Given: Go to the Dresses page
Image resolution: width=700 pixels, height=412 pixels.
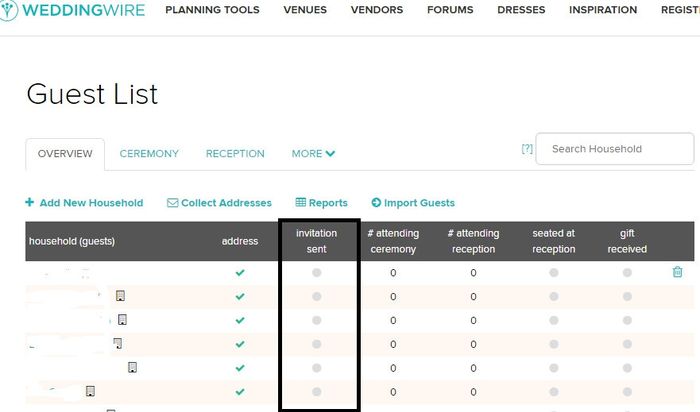Looking at the screenshot, I should [x=521, y=10].
